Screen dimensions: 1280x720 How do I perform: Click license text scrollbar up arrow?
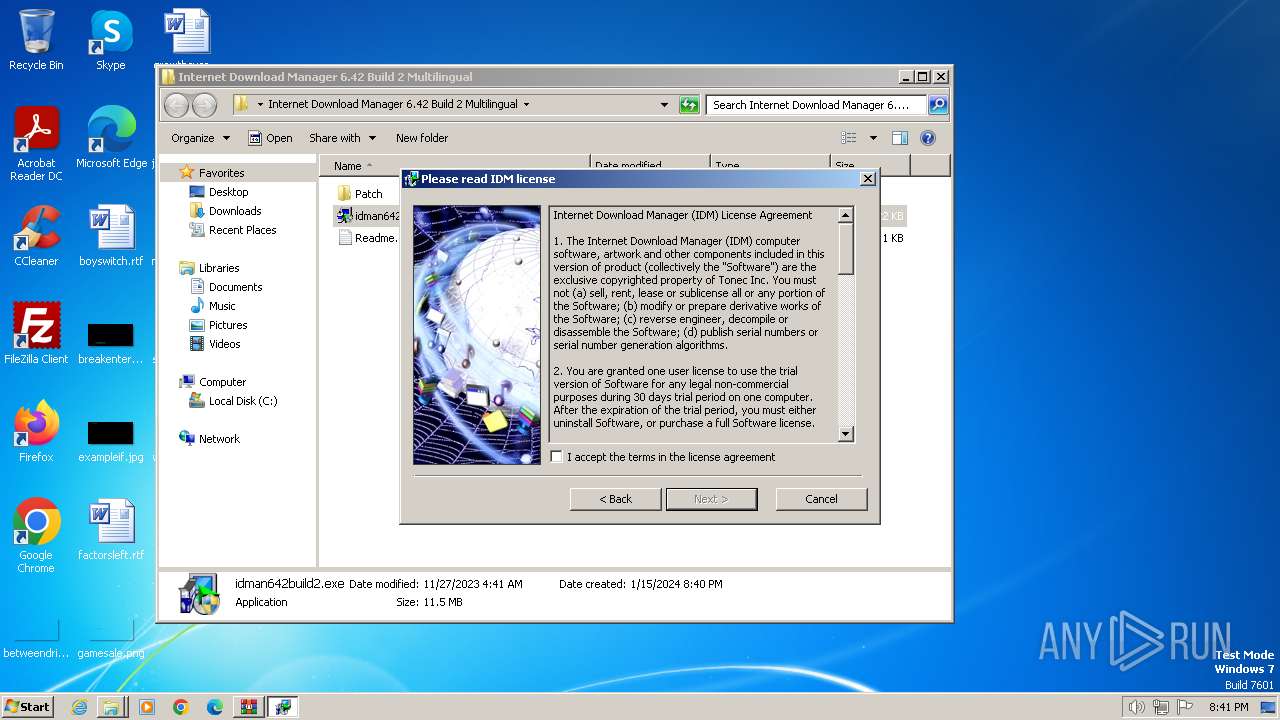pyautogui.click(x=845, y=215)
